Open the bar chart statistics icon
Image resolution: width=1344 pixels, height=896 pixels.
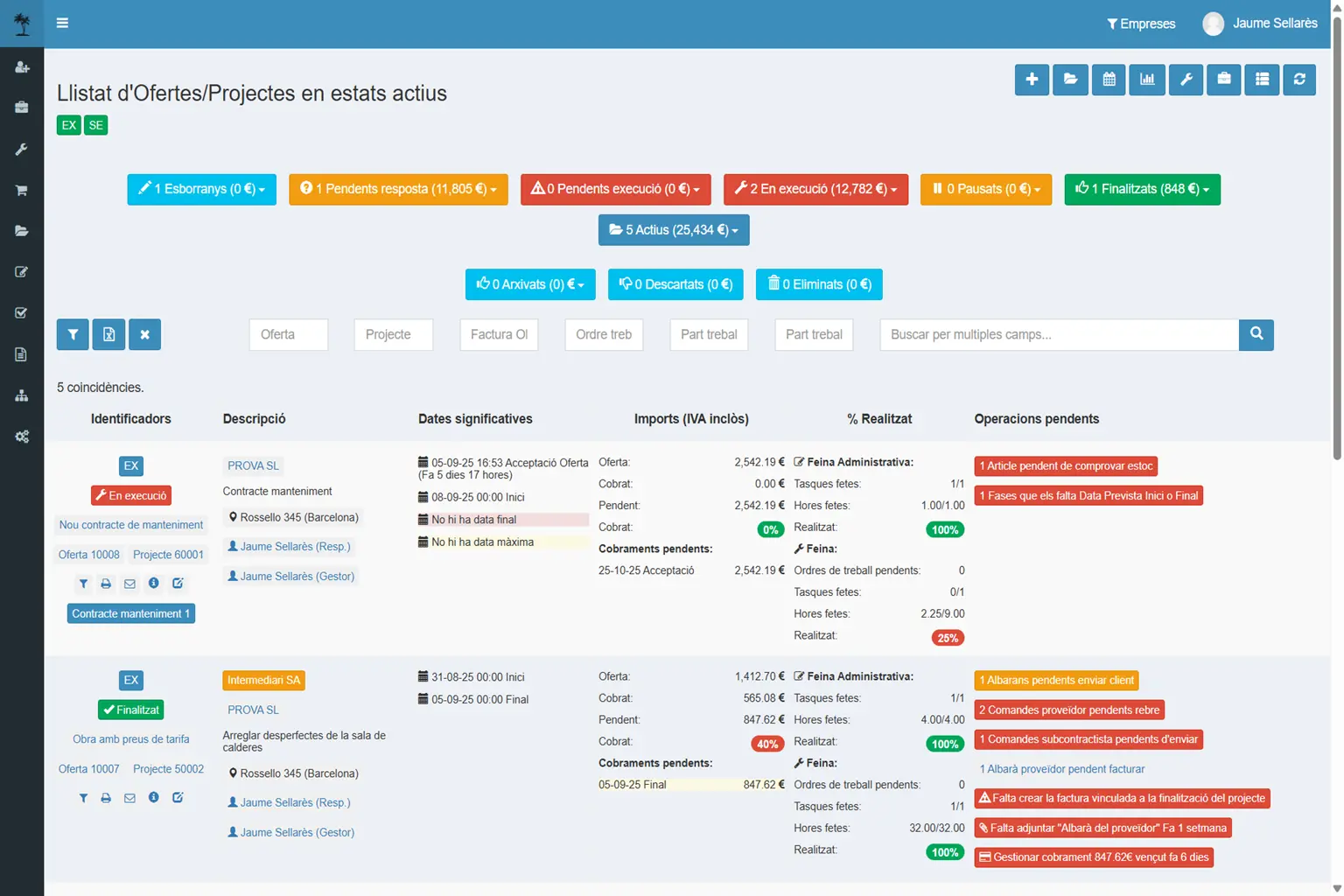point(1147,80)
